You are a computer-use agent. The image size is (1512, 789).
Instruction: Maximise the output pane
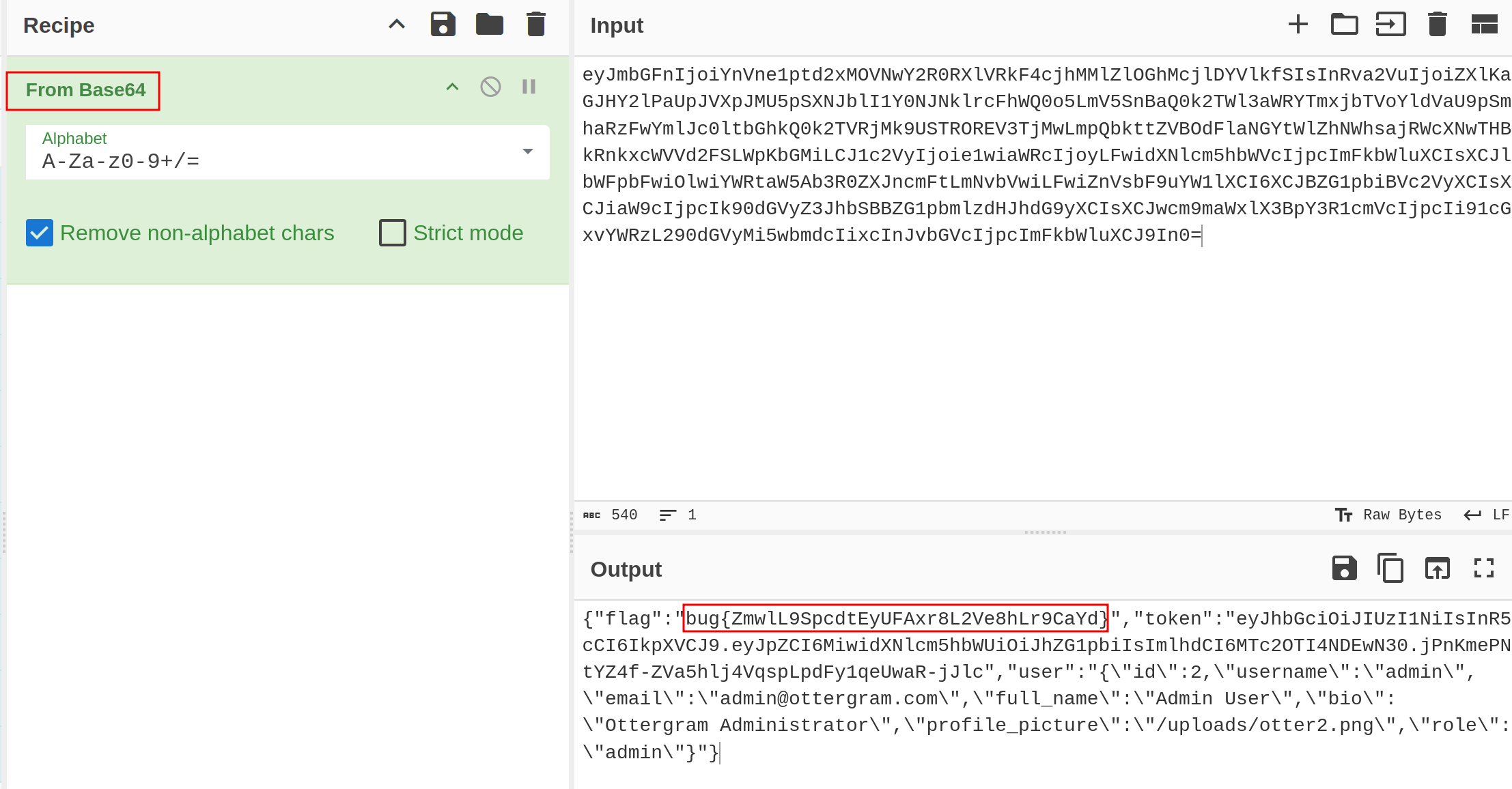click(1484, 568)
